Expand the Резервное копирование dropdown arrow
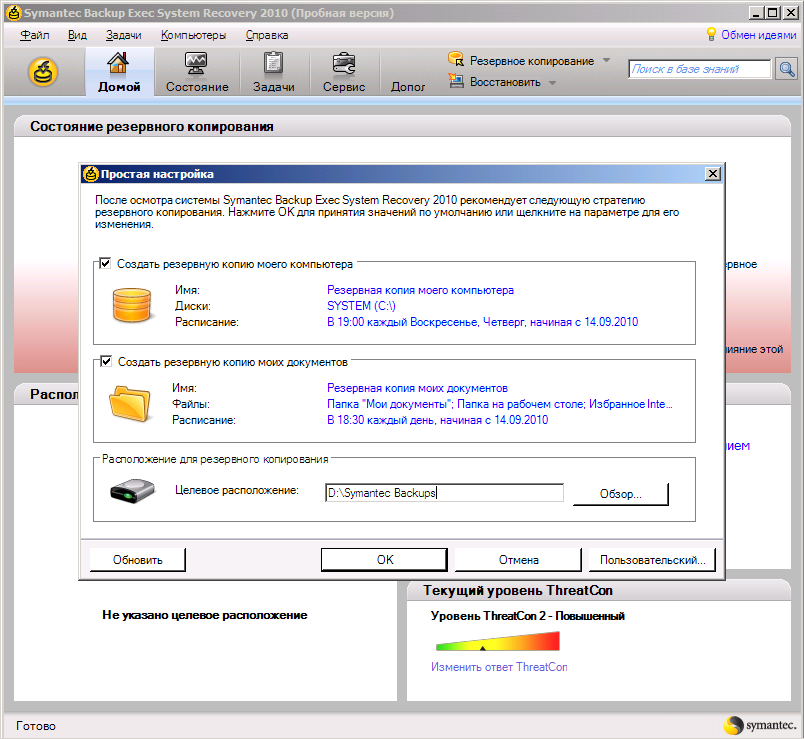 point(607,60)
